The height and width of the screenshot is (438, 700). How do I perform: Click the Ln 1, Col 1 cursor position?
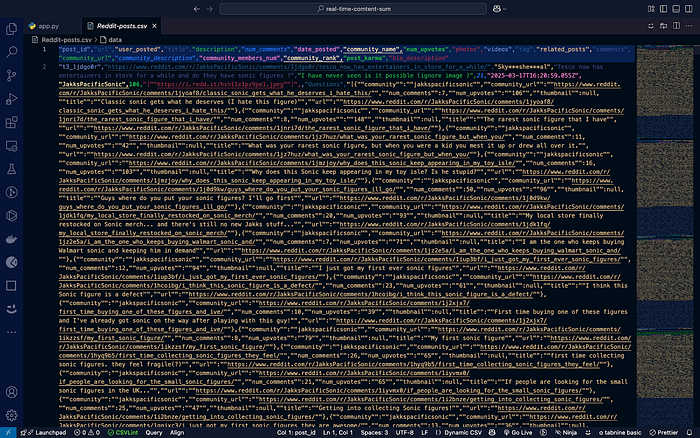tap(338, 433)
